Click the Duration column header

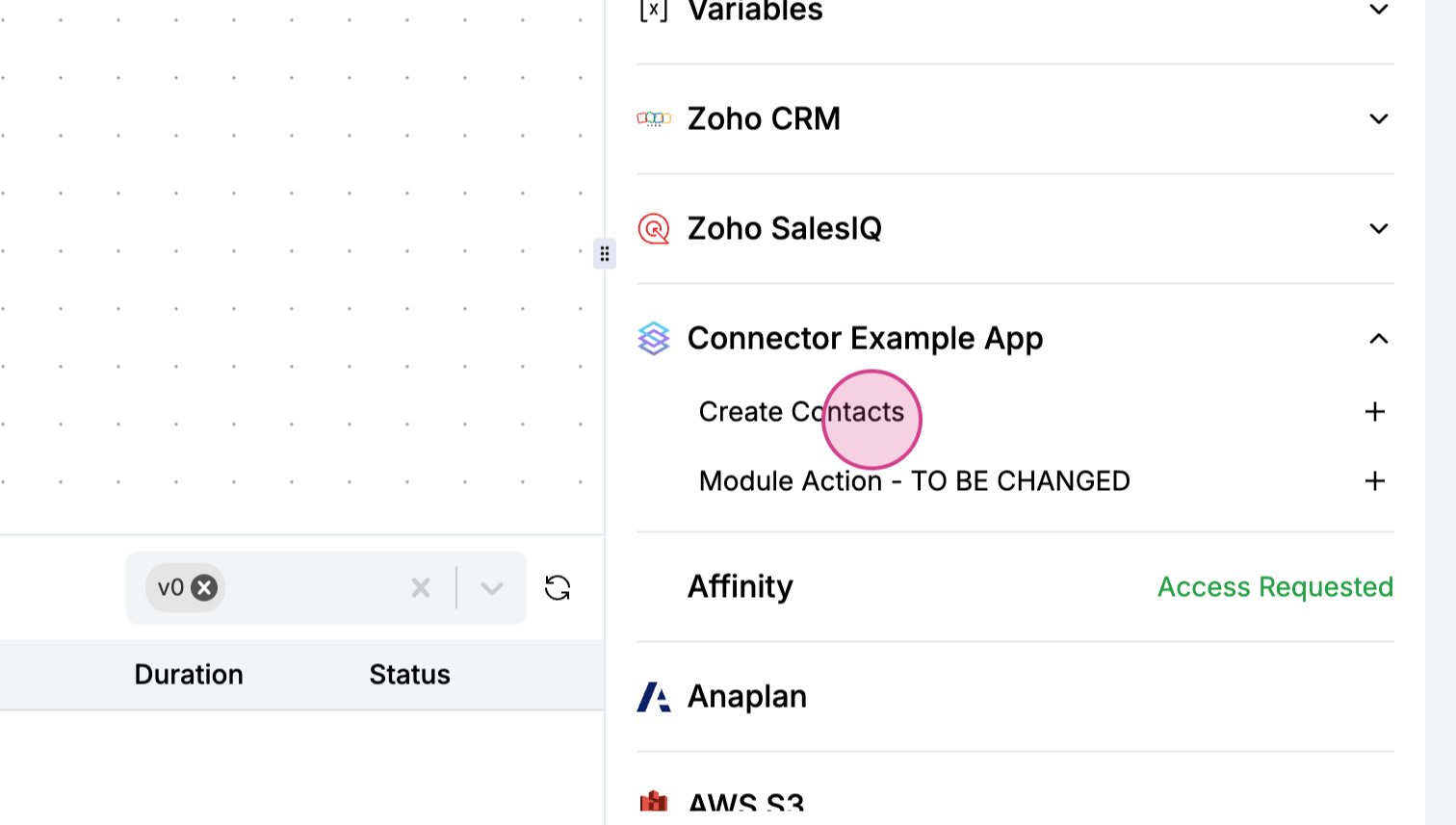[189, 674]
